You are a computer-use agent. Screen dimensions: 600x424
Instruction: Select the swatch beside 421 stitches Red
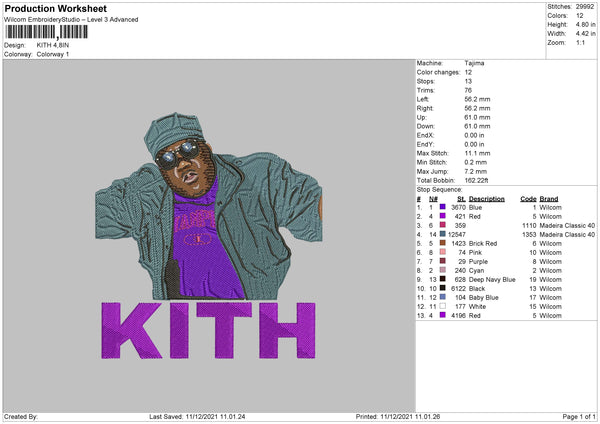coord(442,216)
